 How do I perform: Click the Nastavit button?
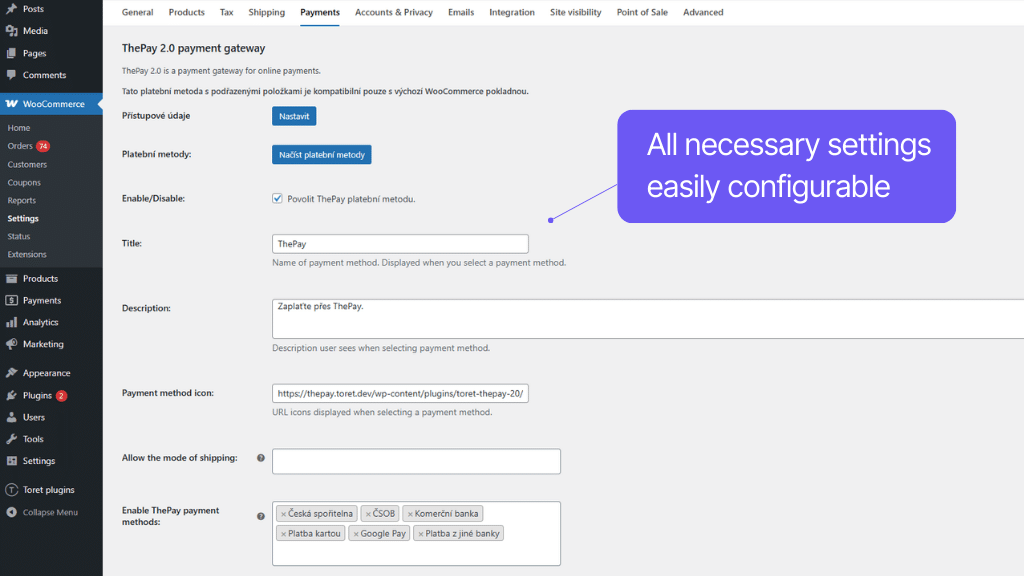(x=294, y=116)
